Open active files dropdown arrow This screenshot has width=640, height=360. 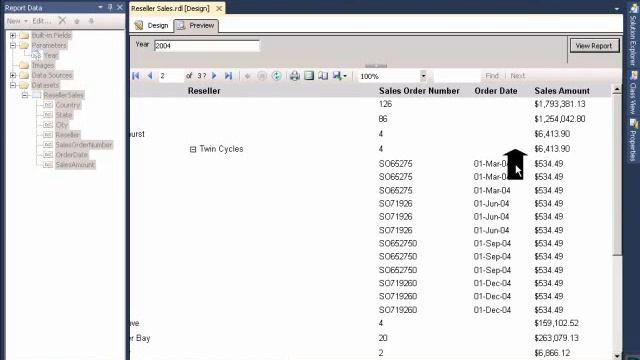pyautogui.click(x=617, y=9)
